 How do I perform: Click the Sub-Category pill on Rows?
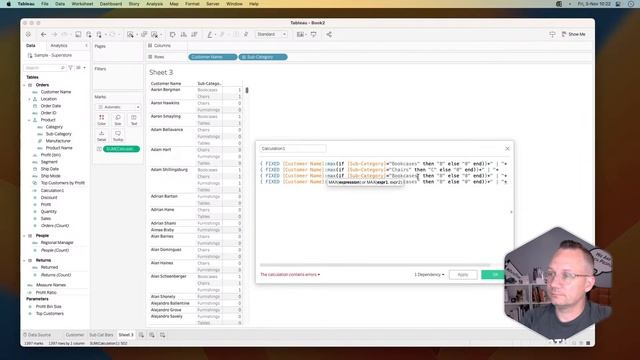point(263,57)
